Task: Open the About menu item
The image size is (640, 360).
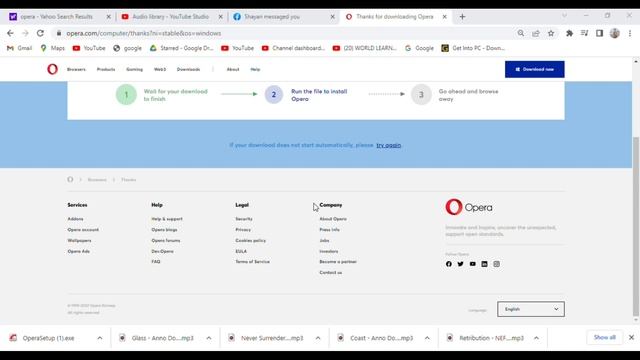Action: pos(233,69)
